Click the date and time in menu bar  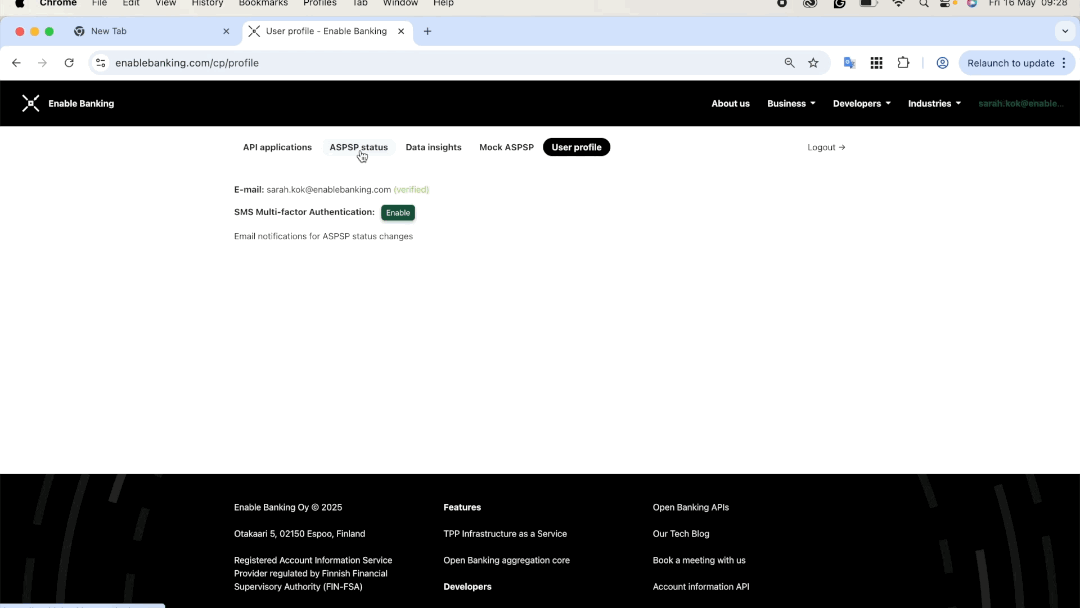click(1028, 3)
